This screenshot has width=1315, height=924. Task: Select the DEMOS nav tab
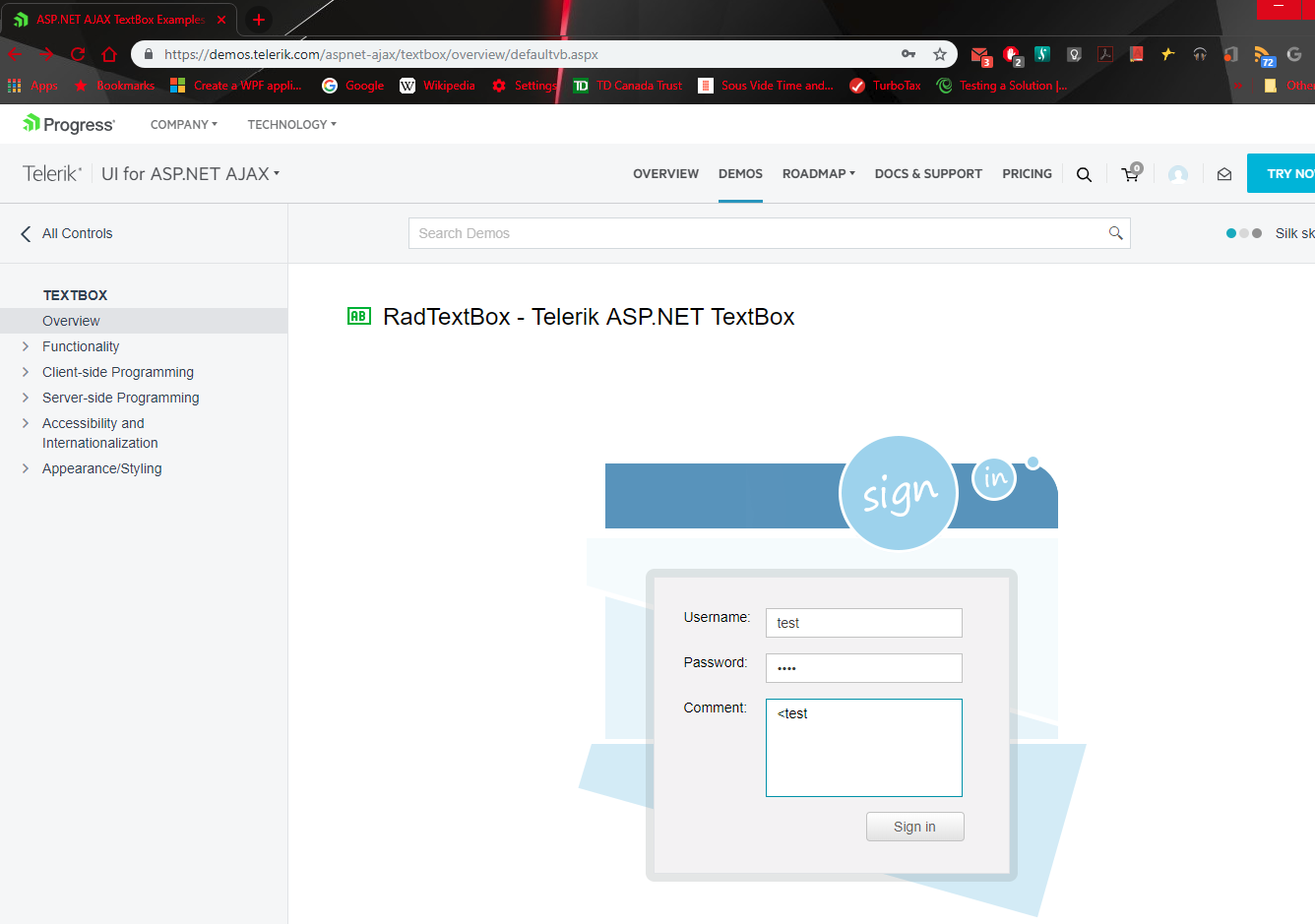click(740, 174)
